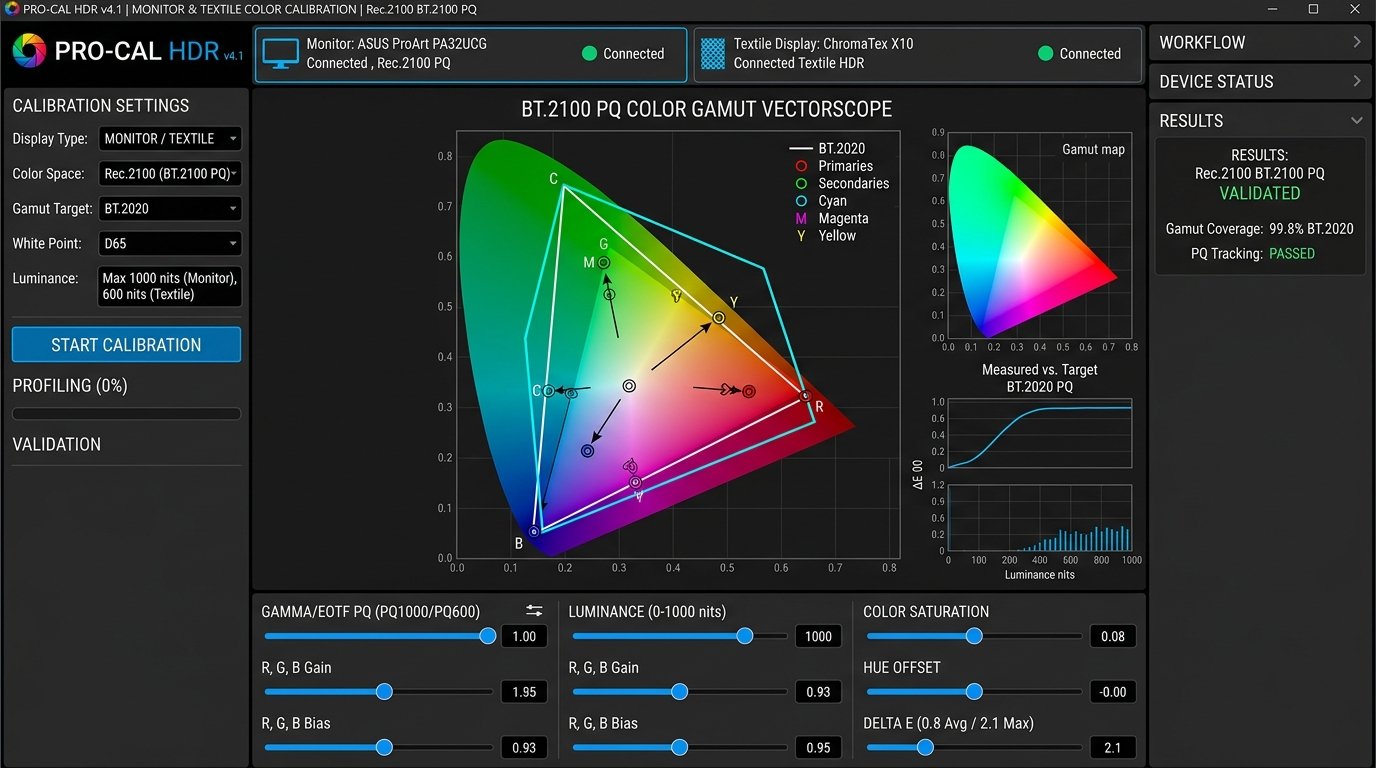
Task: Click the swap icon beside GAMMA/EOTF PQ
Action: [535, 611]
